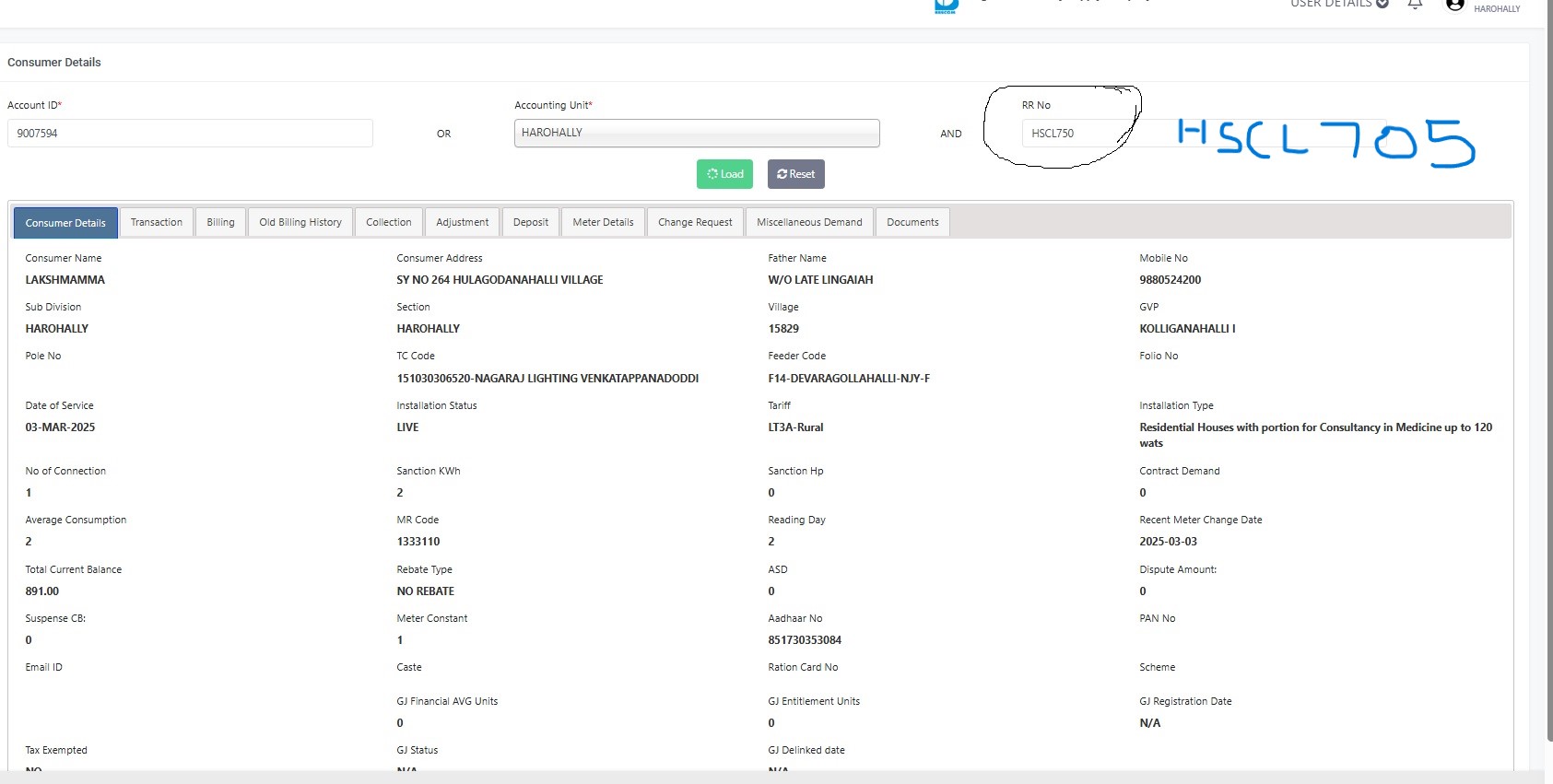Expand the User Details dropdown
This screenshot has width=1553, height=784.
coord(1339,5)
